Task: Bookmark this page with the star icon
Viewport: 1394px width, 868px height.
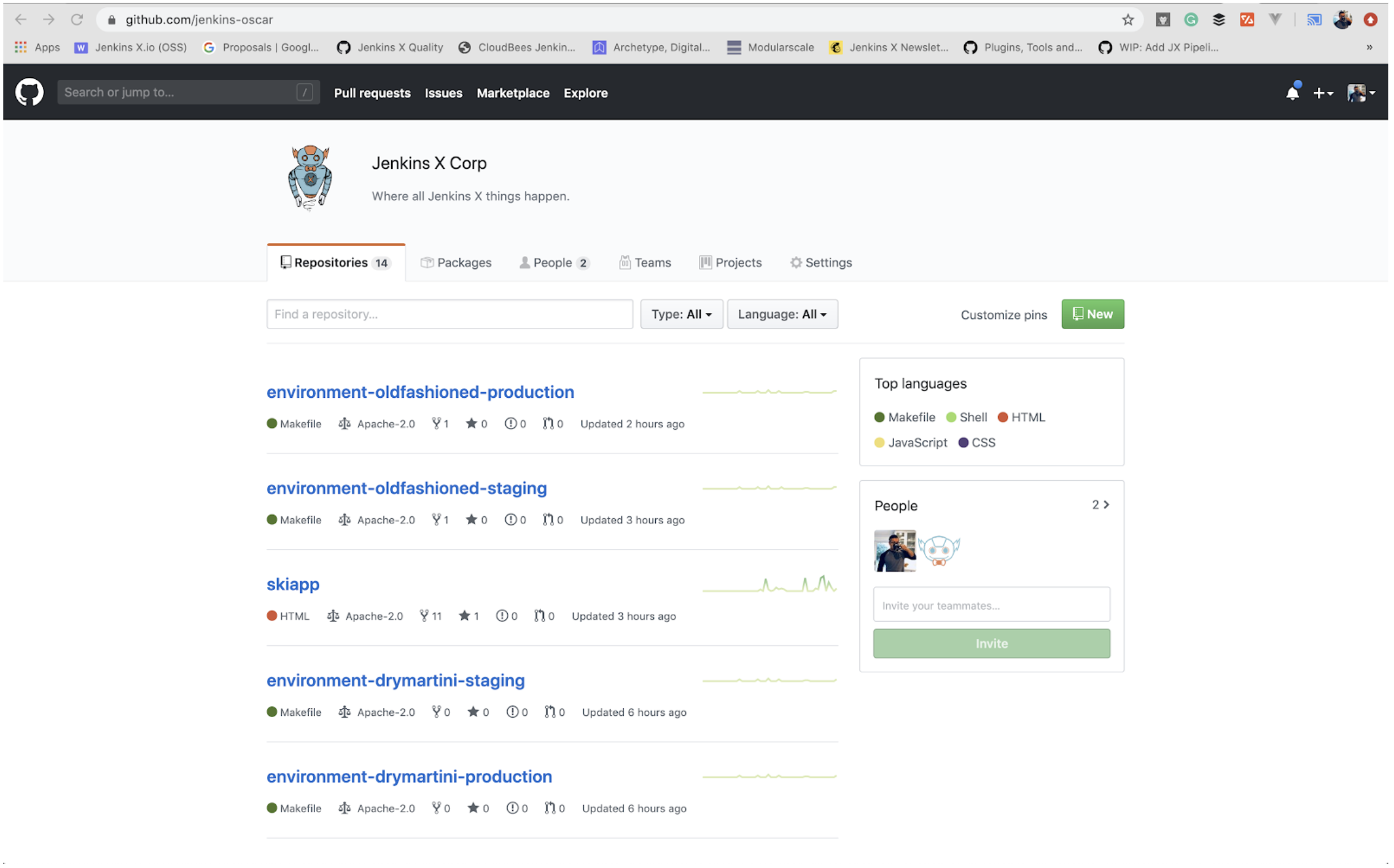Action: pyautogui.click(x=1127, y=20)
